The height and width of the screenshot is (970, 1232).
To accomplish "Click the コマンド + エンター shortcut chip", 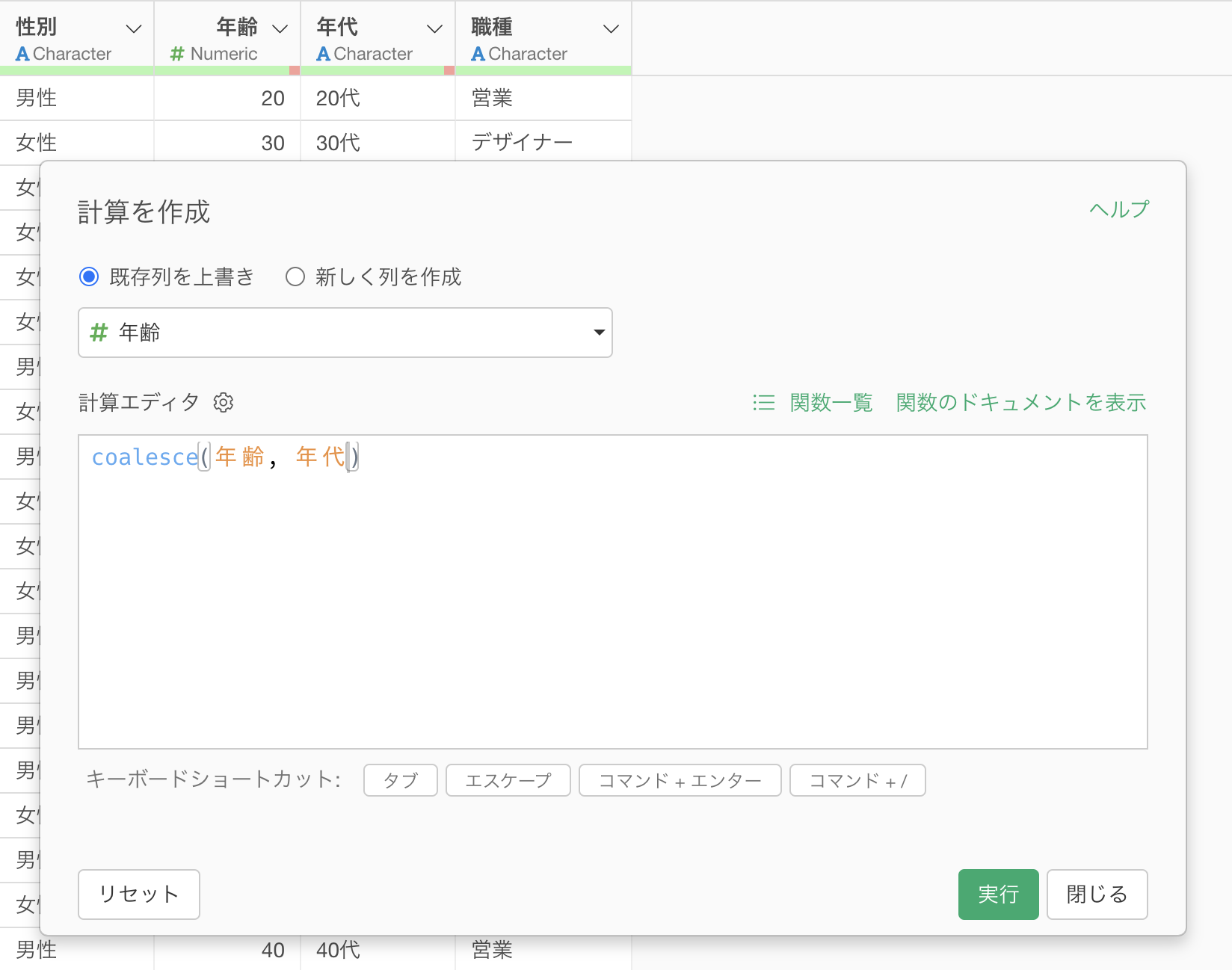I will point(680,780).
